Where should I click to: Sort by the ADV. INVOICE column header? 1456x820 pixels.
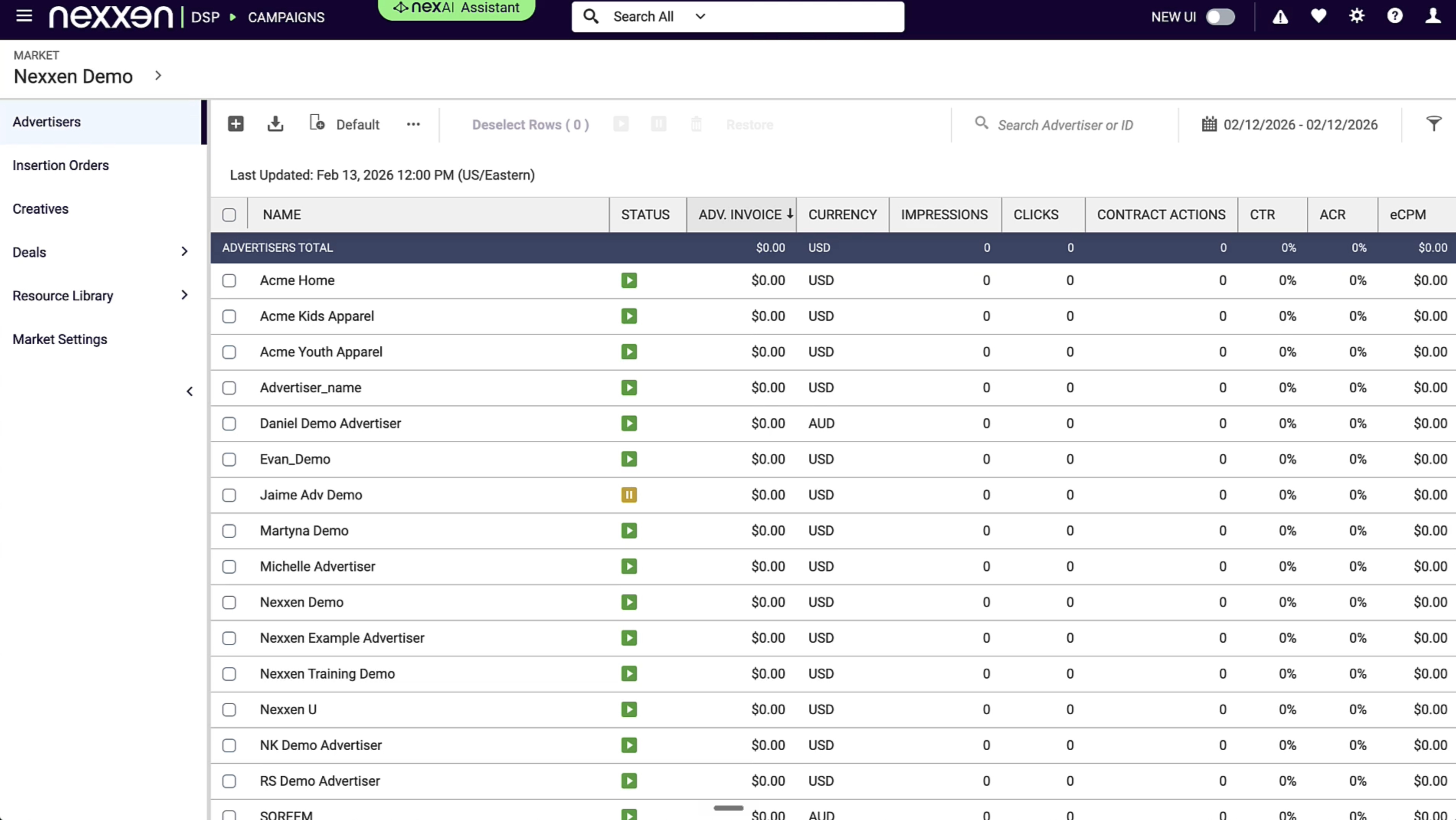(x=740, y=215)
